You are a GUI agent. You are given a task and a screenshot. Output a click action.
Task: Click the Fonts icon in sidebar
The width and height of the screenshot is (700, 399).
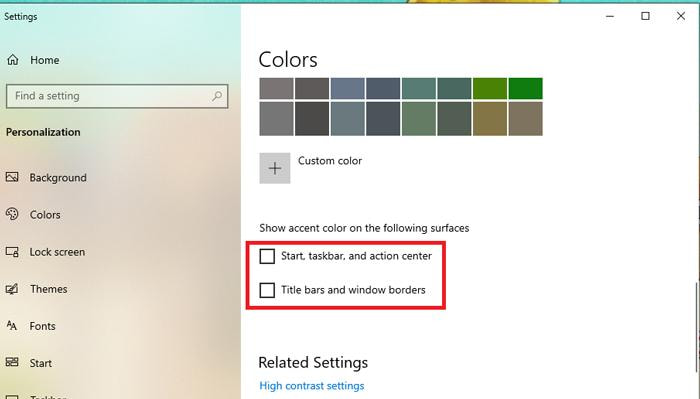(x=12, y=326)
